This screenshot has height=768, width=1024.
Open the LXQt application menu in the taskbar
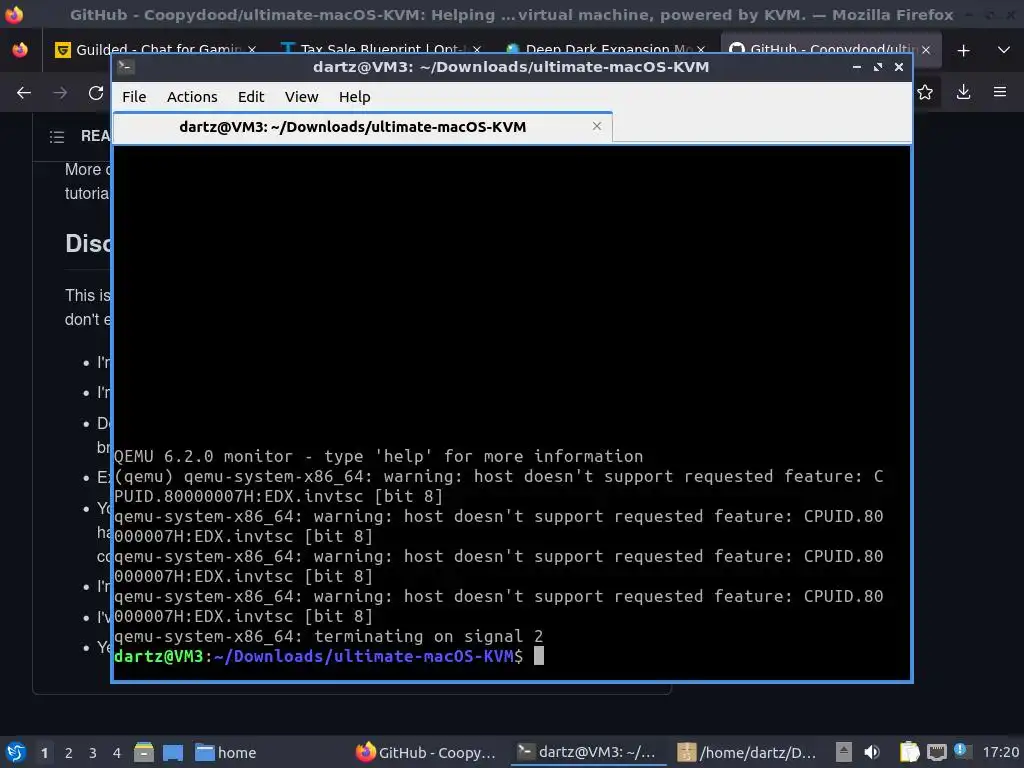point(16,752)
